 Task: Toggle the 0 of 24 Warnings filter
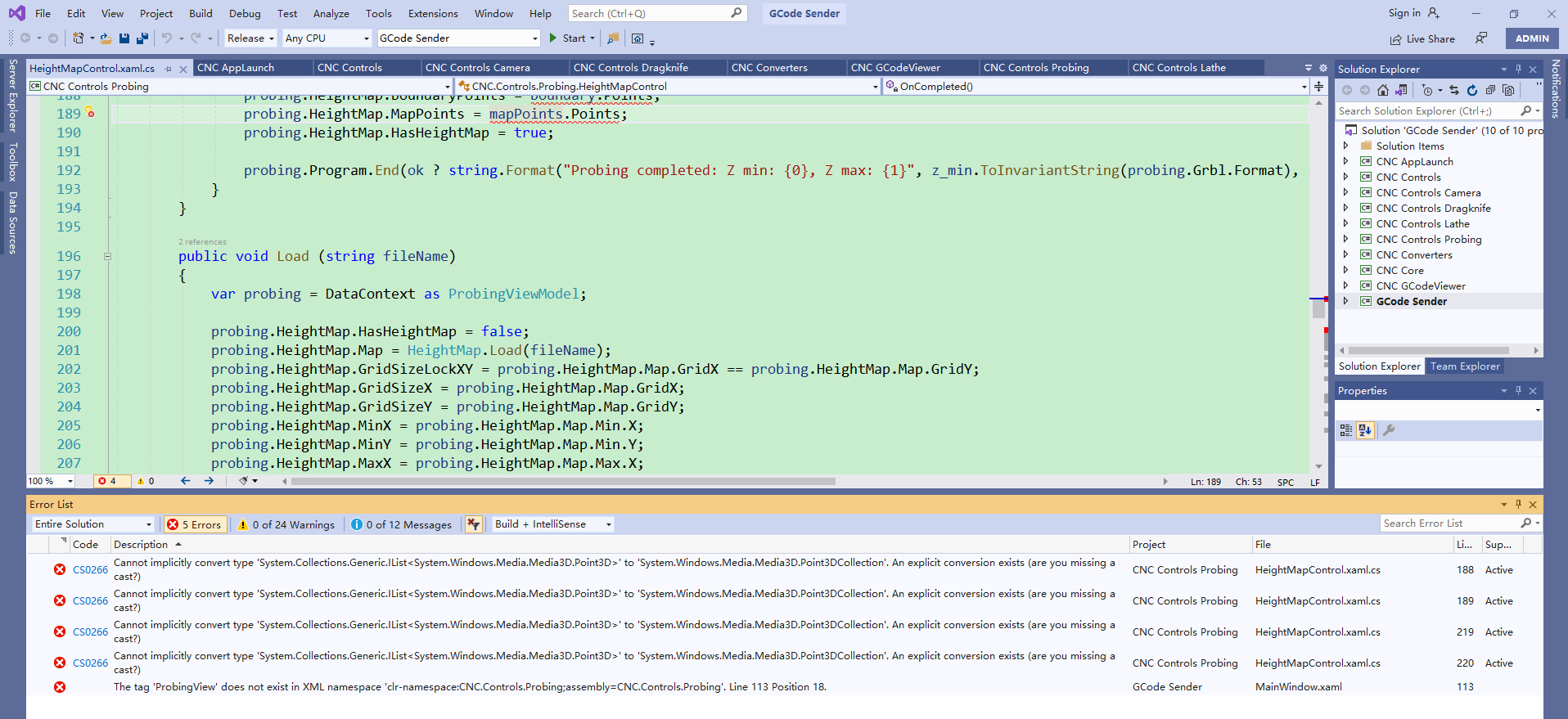coord(286,524)
